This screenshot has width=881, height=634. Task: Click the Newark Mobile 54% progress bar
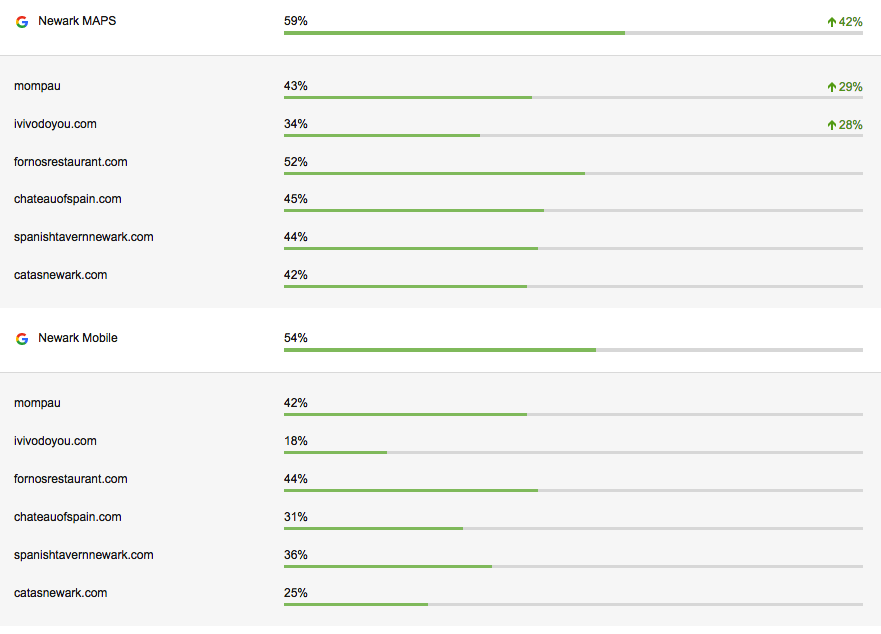click(573, 350)
